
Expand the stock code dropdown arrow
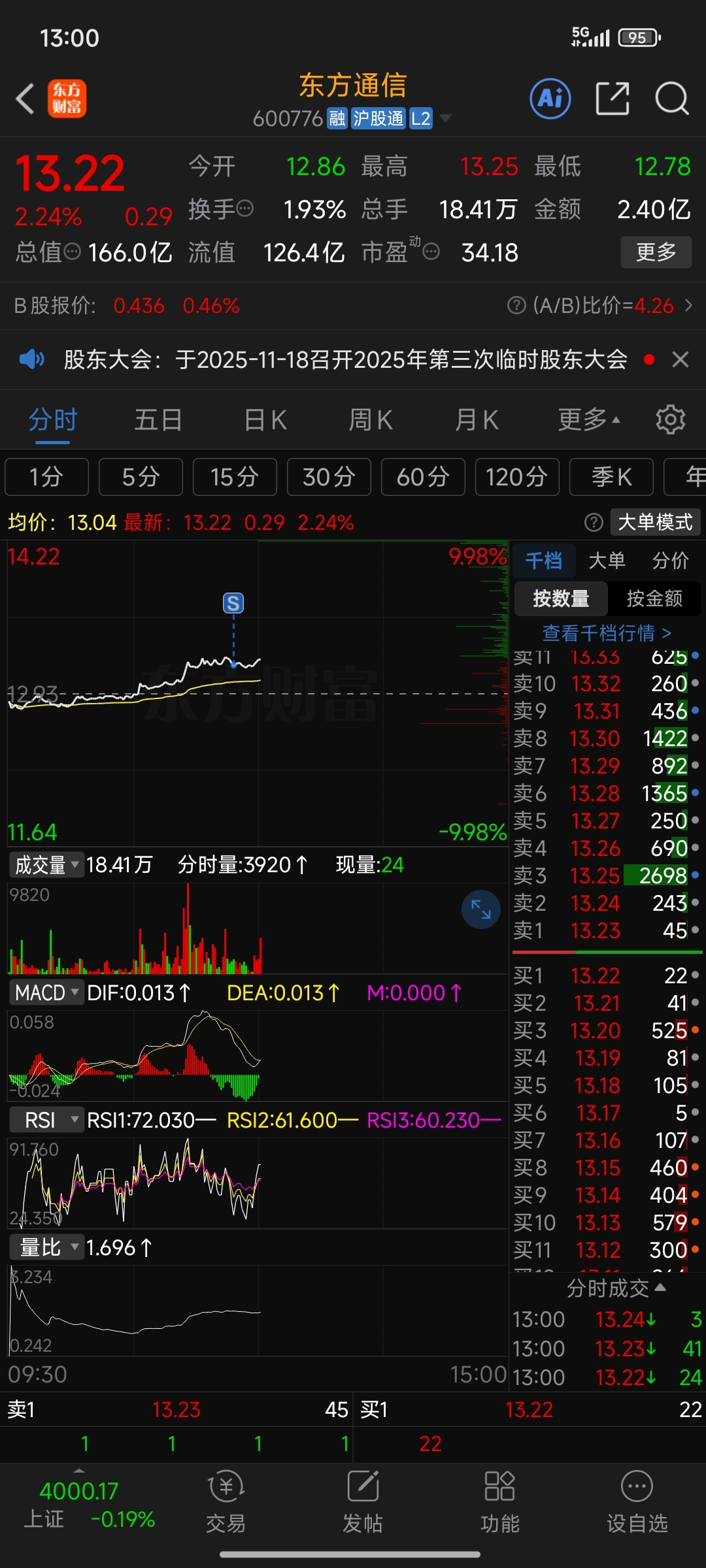(x=445, y=118)
